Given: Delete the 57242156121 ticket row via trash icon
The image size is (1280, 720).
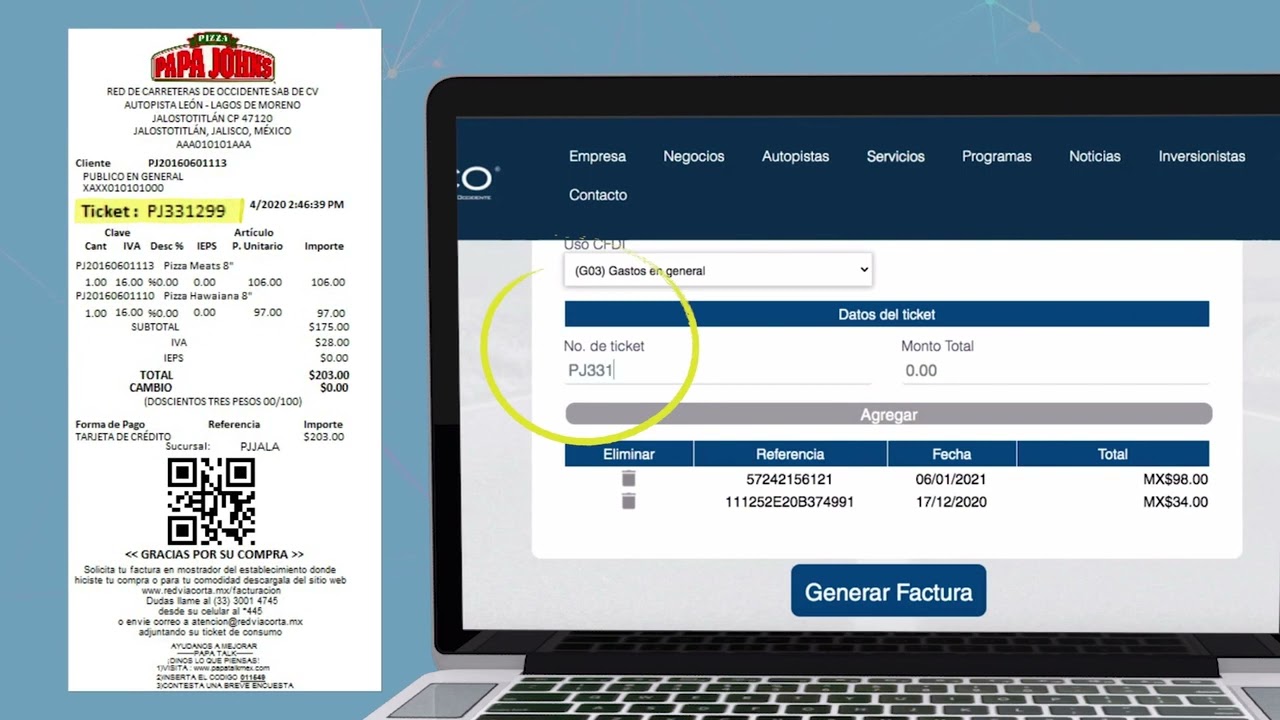Looking at the screenshot, I should pyautogui.click(x=628, y=479).
